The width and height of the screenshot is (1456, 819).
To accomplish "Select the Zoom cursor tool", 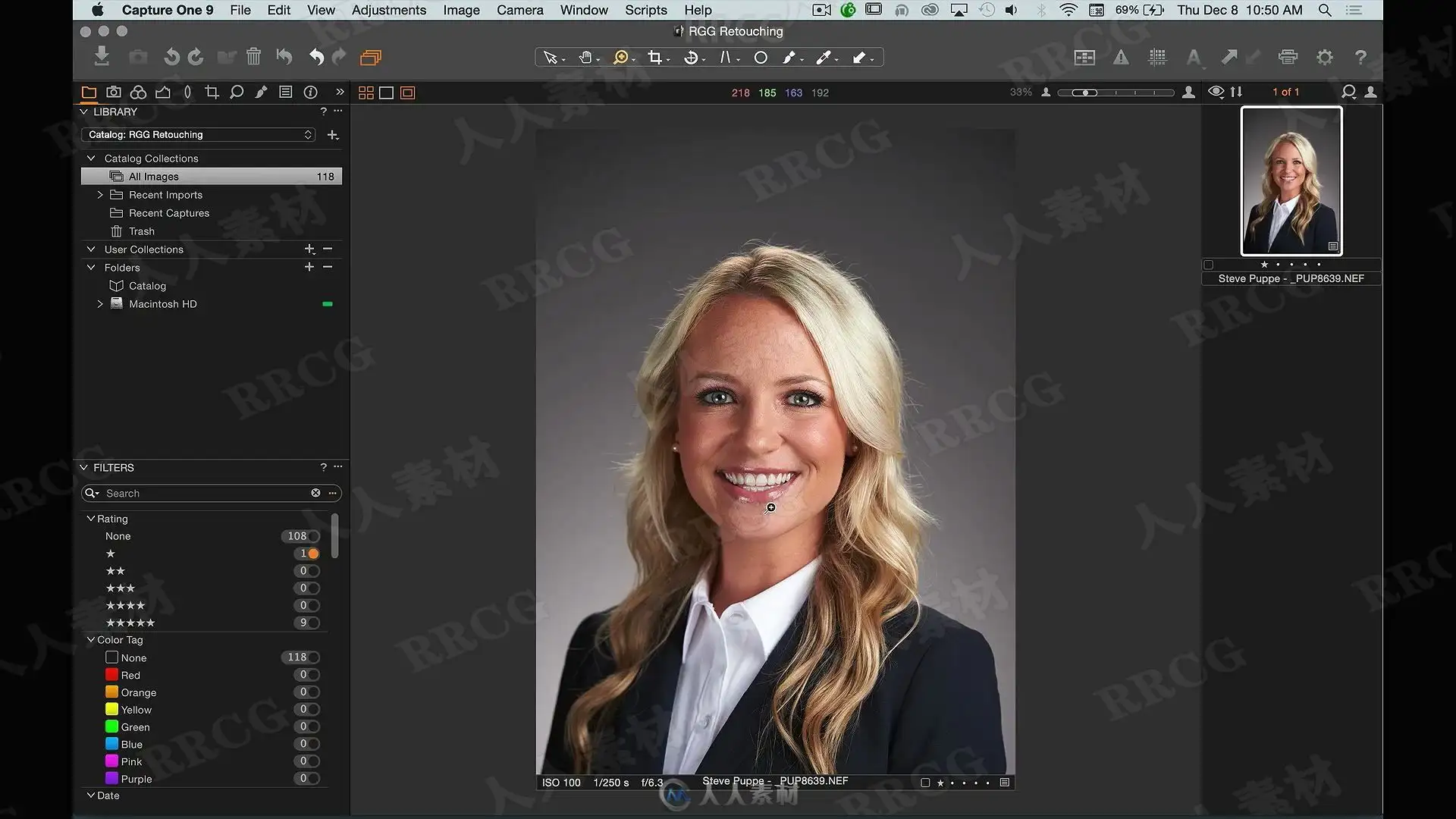I will coord(620,58).
